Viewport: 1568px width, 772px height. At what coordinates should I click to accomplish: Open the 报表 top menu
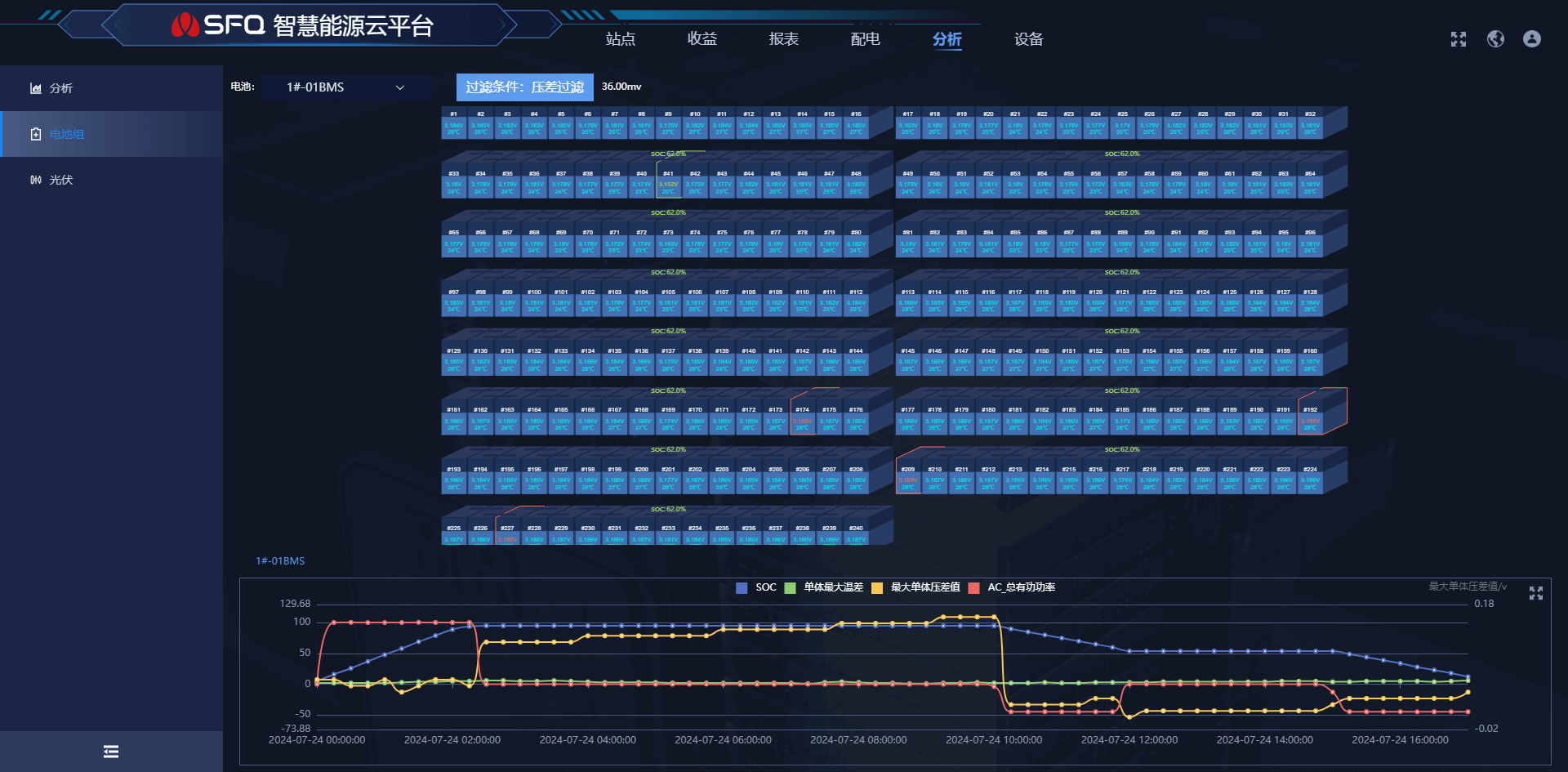784,39
